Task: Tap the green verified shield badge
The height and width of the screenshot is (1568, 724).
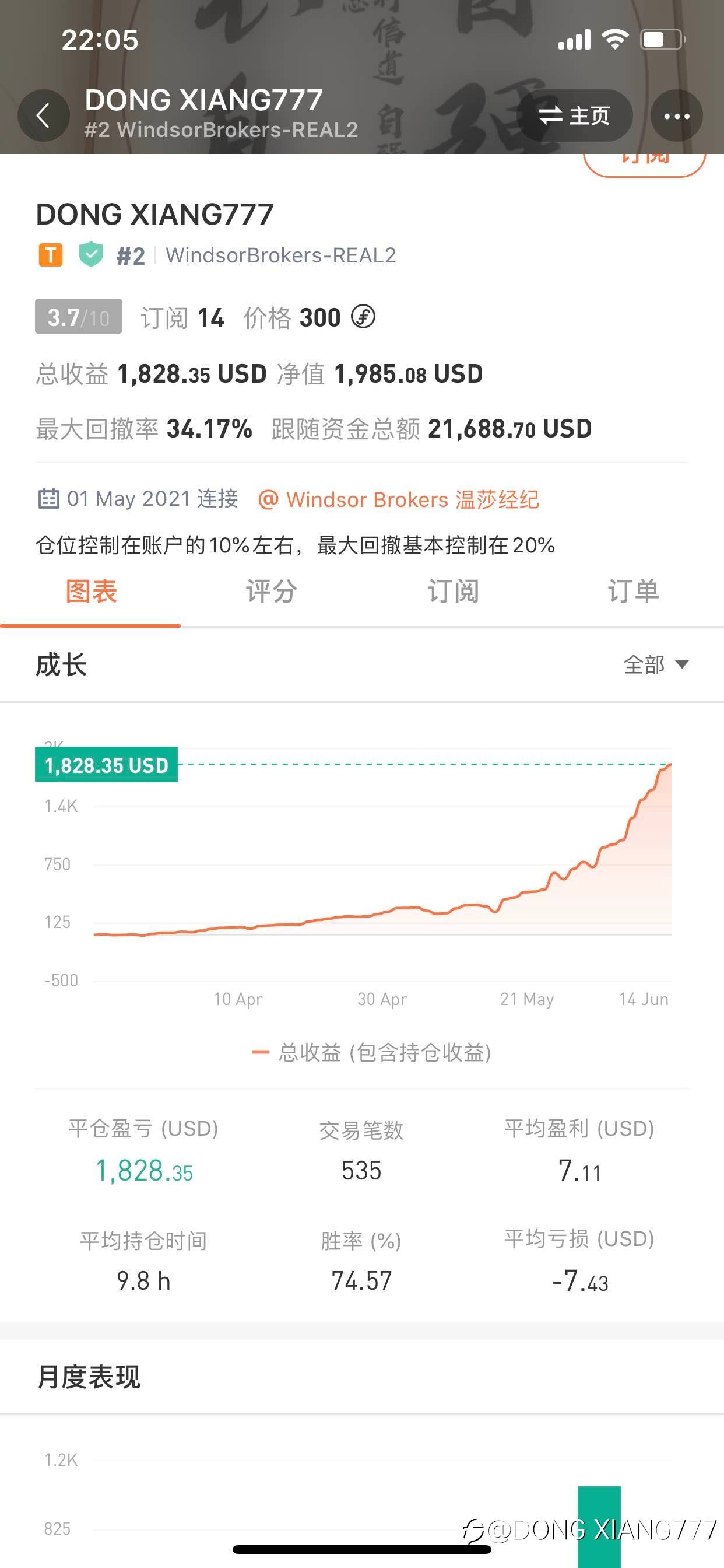Action: coord(91,254)
